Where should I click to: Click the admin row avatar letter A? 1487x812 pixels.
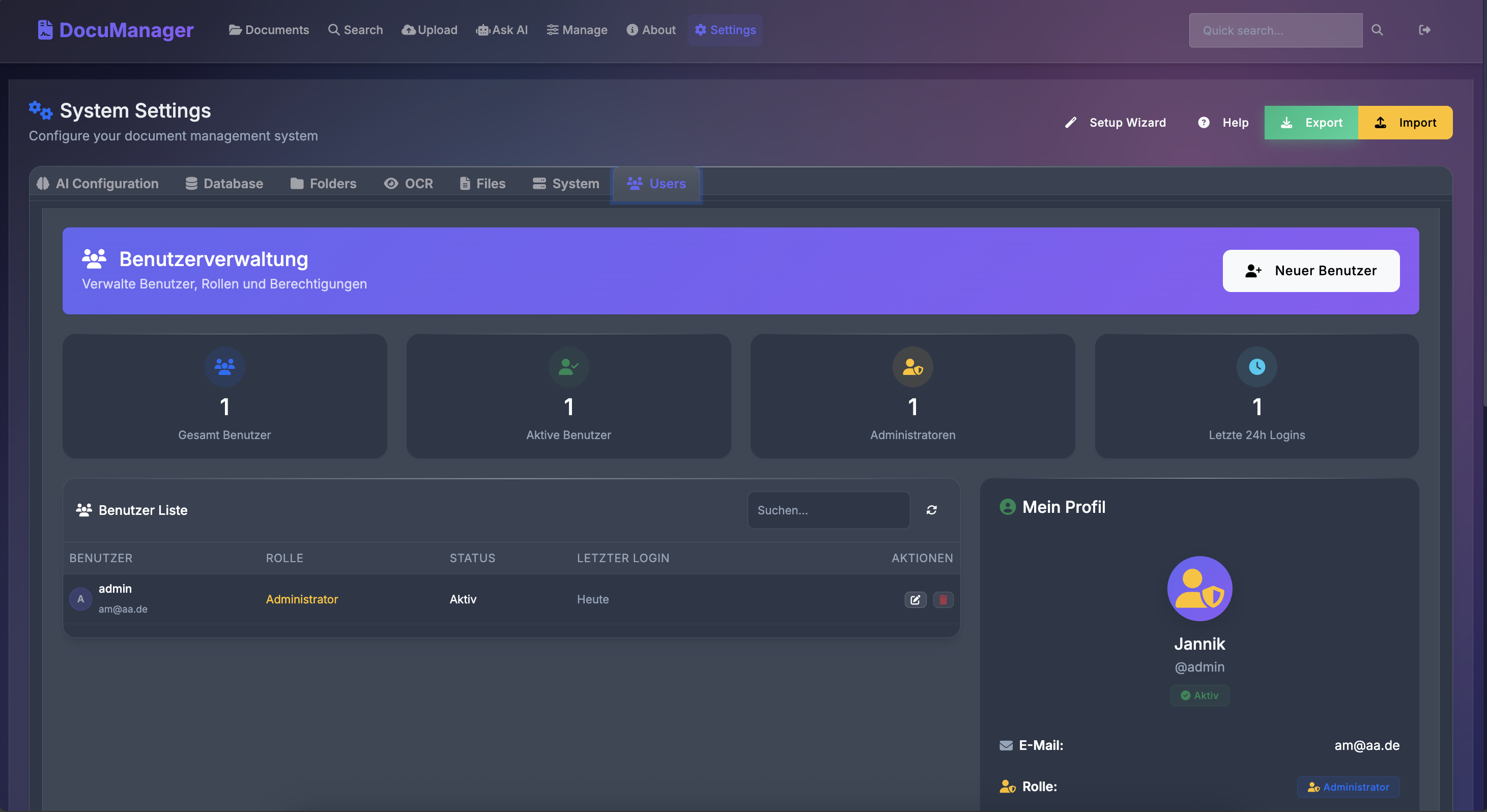[81, 599]
